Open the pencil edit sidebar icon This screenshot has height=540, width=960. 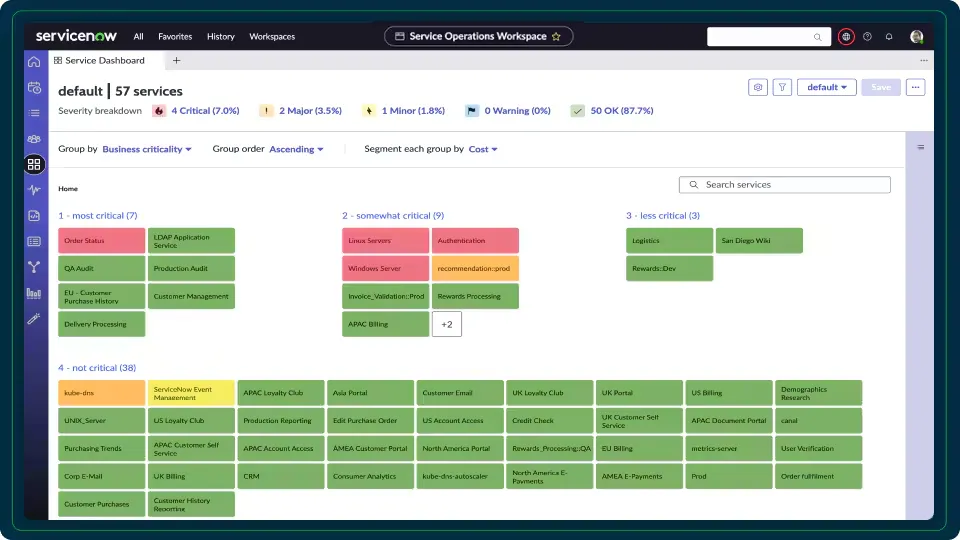pyautogui.click(x=34, y=319)
